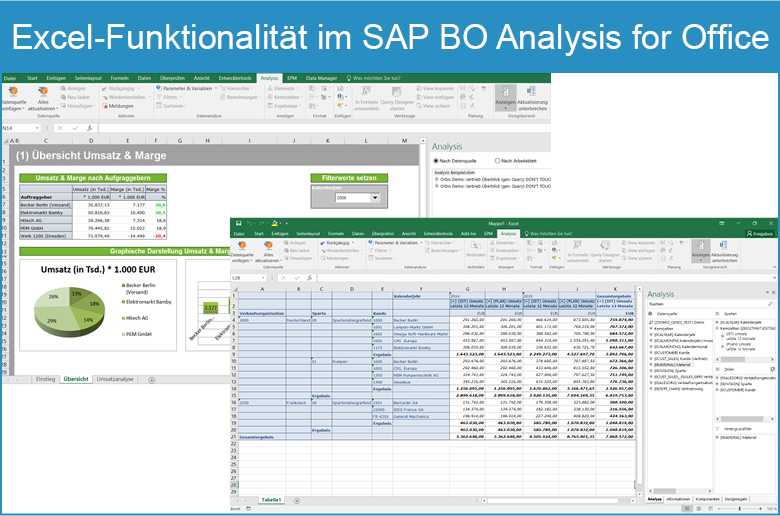Screen dimensions: 780x516
Task: Open the Kalenderjahr 2008 filter dropdown
Action: tap(375, 198)
